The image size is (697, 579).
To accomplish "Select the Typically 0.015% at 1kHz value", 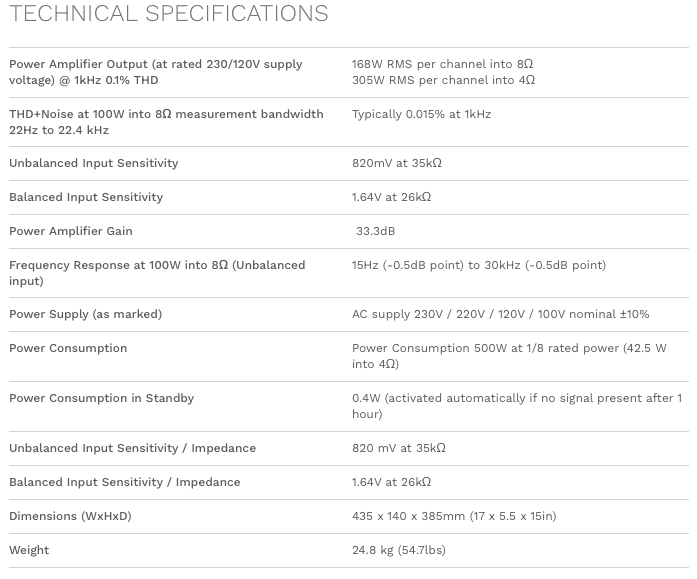I will click(x=421, y=114).
